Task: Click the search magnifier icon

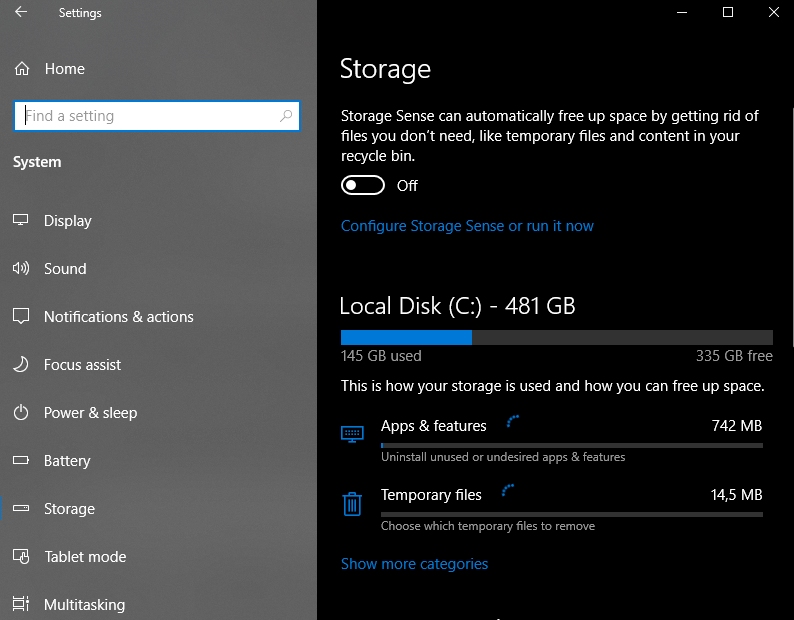Action: click(x=287, y=116)
